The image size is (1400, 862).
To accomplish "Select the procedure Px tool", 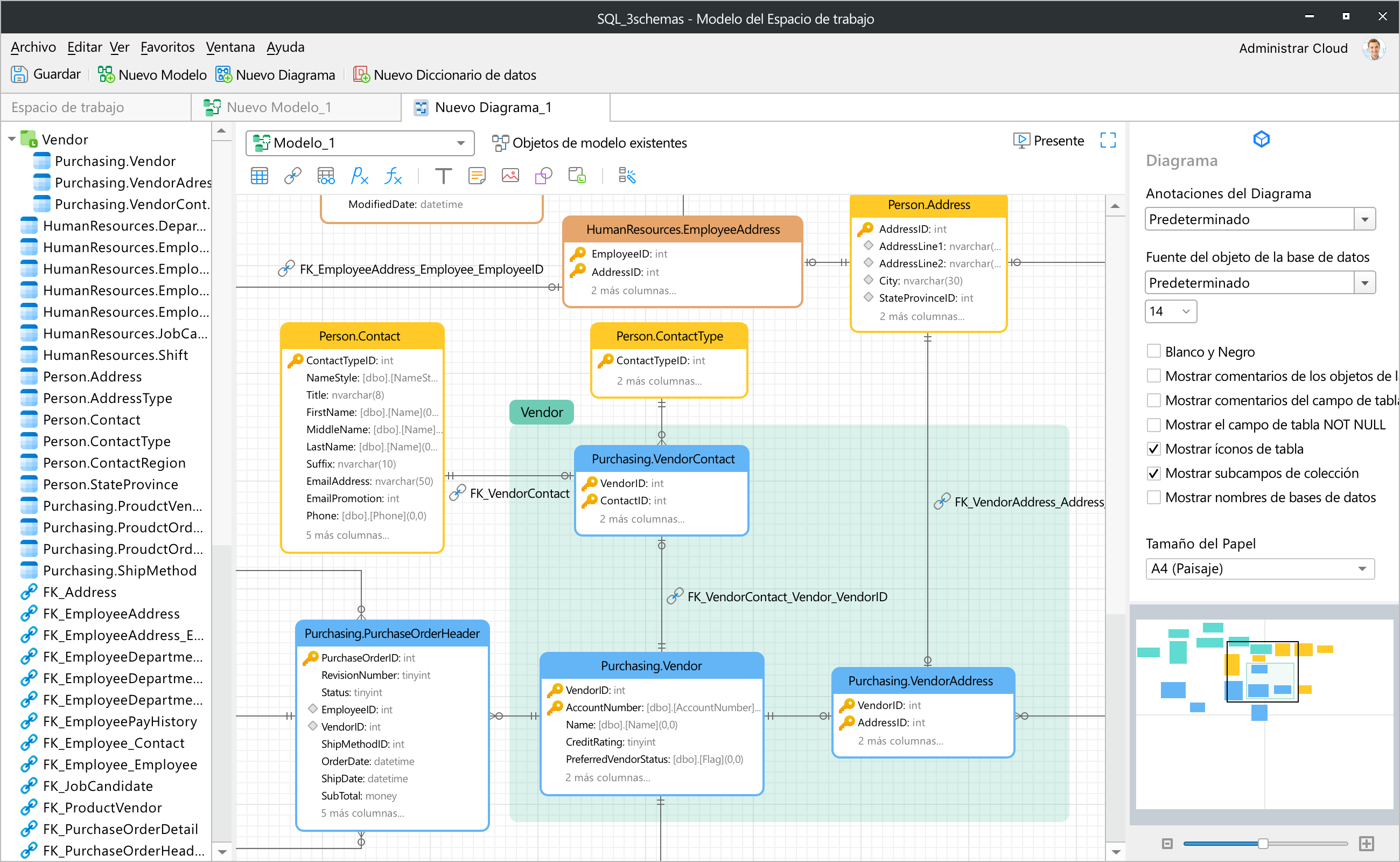I will pyautogui.click(x=359, y=176).
